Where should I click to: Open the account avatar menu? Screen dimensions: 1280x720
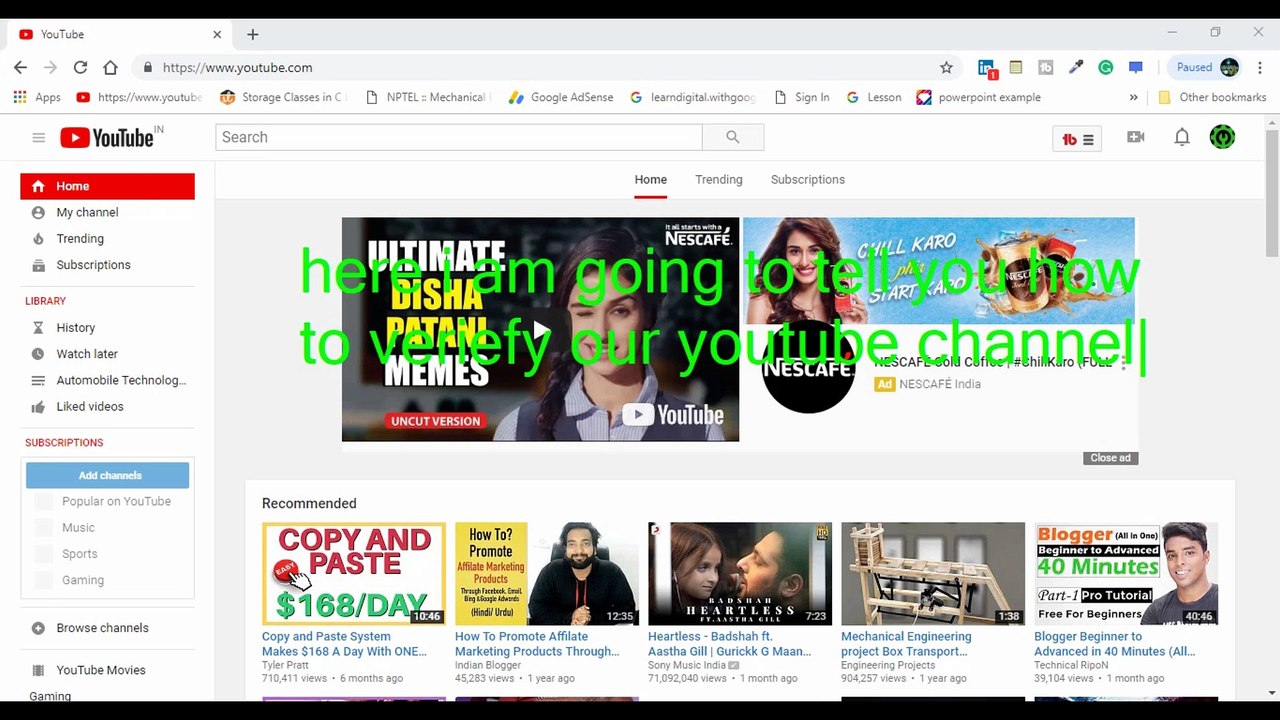(1222, 137)
